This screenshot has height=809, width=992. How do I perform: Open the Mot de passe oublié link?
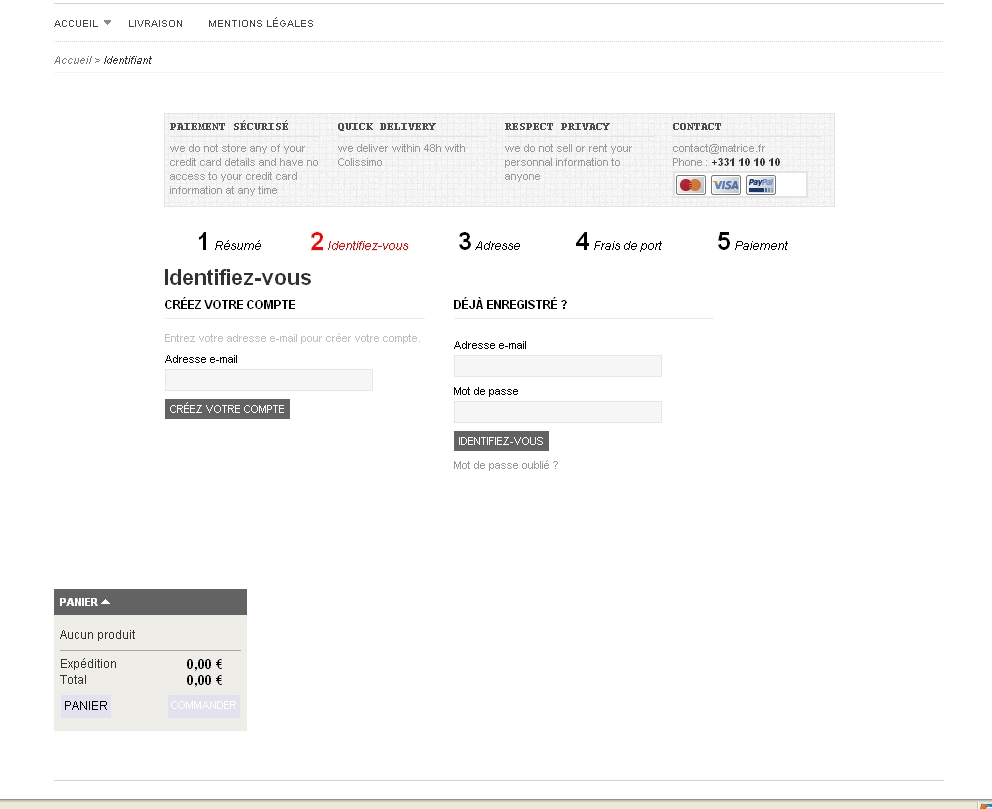coord(505,465)
